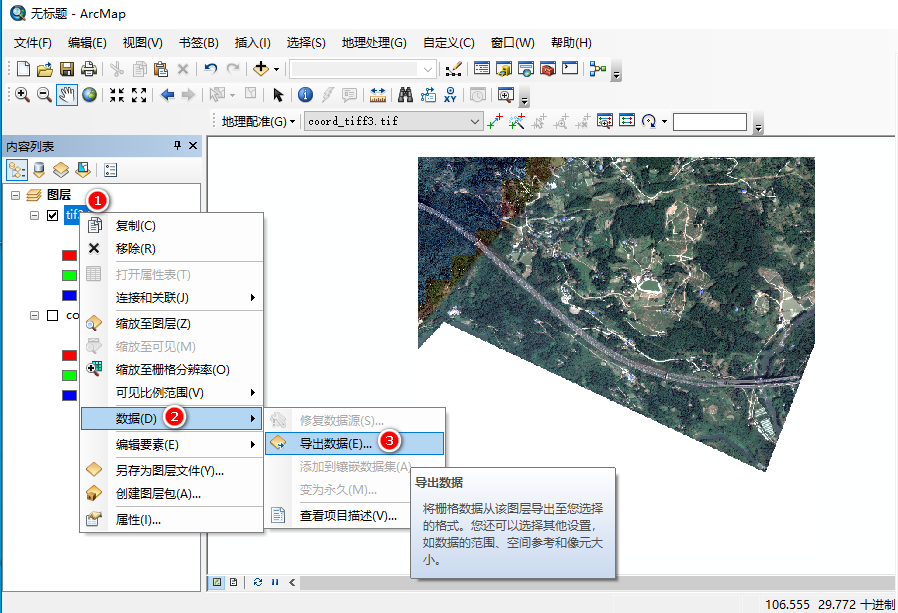Open Find binoculars tool

point(405,95)
